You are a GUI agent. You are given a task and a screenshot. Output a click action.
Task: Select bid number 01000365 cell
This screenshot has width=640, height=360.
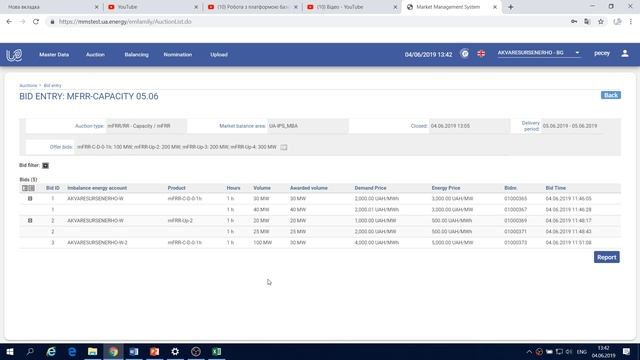coord(516,198)
